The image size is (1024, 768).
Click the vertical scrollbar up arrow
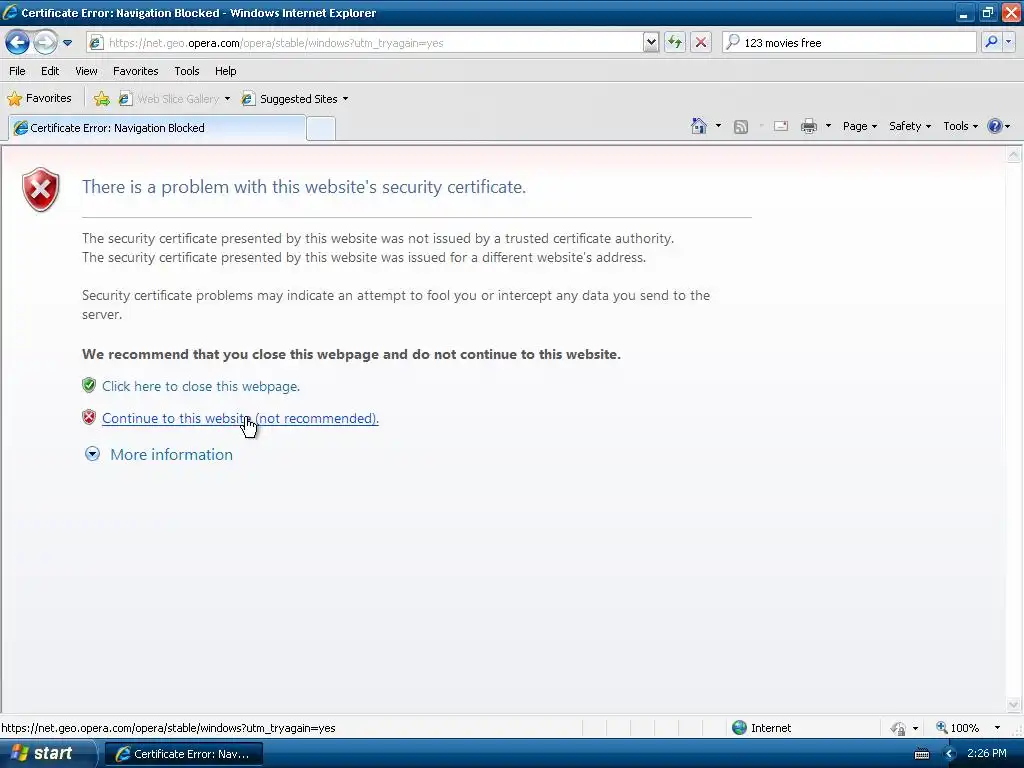[x=1014, y=155]
